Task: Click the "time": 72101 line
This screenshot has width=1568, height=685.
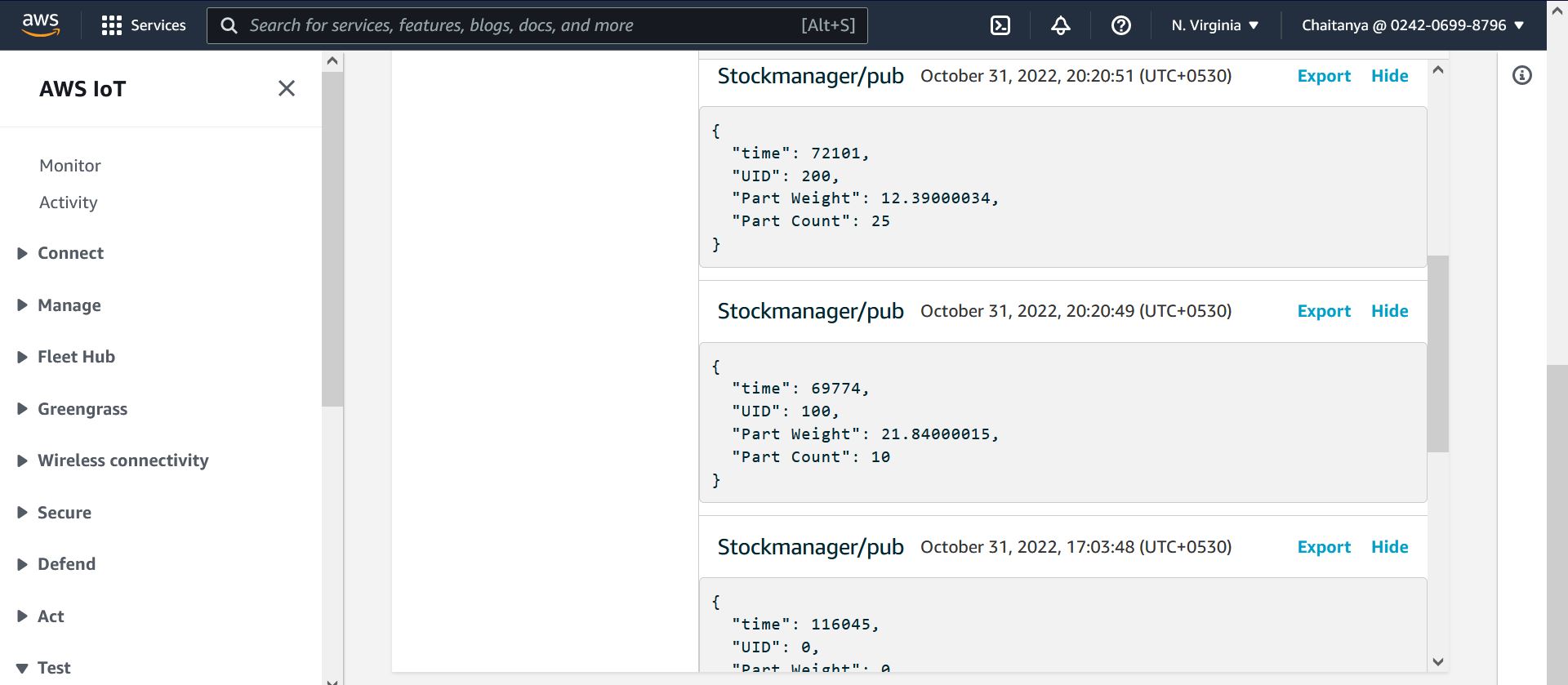Action: (800, 153)
